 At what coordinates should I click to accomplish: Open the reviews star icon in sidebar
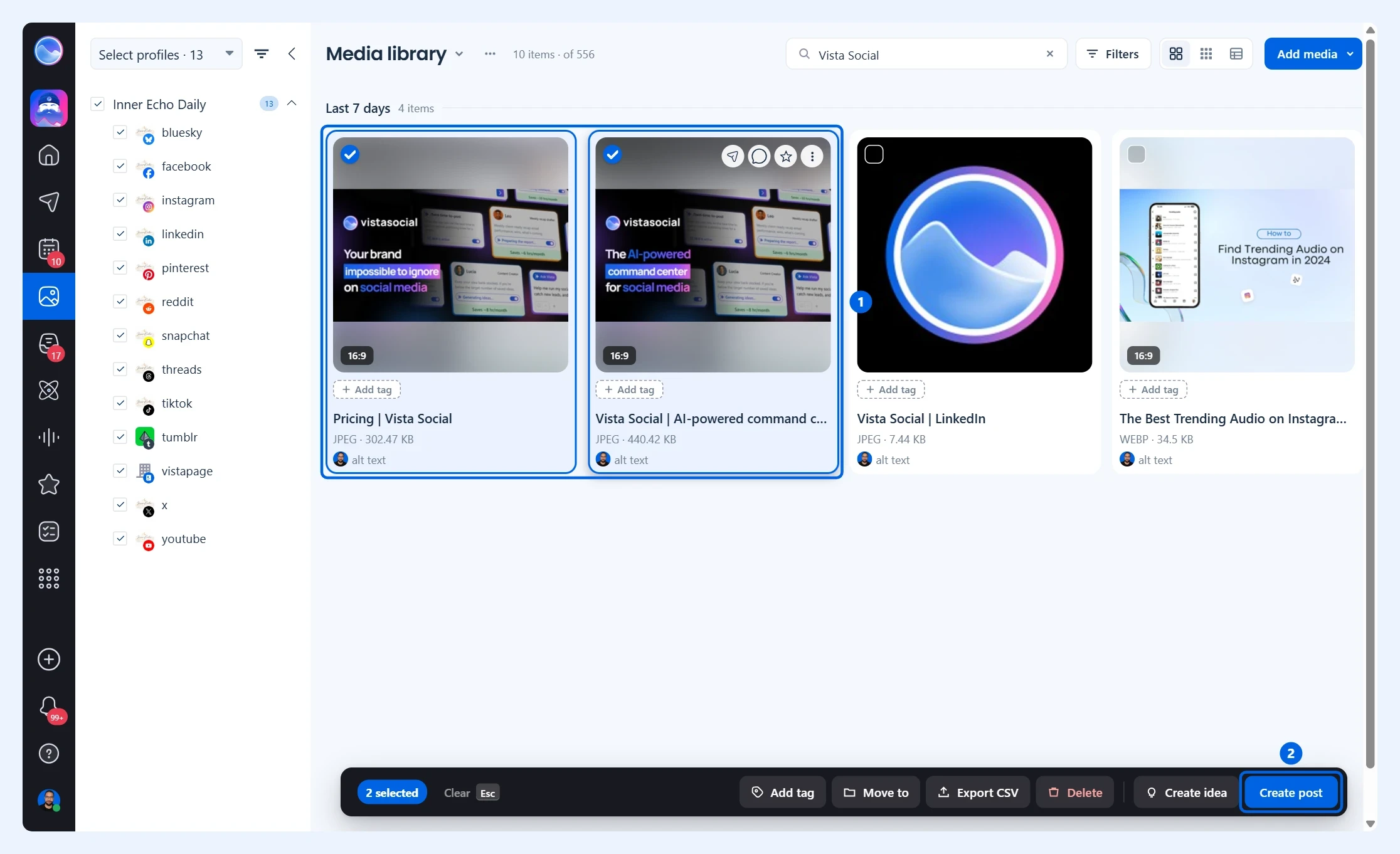[49, 484]
